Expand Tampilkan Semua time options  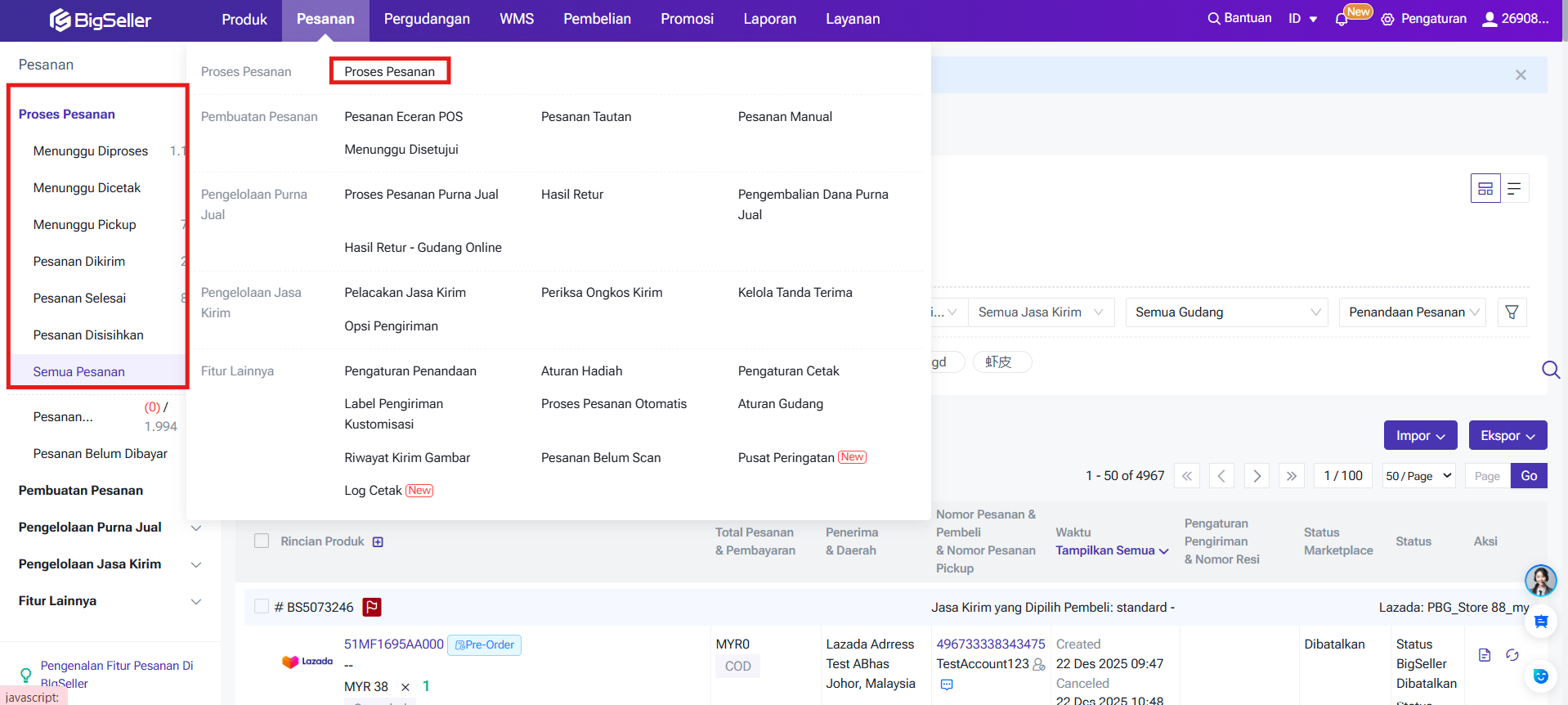[1112, 550]
